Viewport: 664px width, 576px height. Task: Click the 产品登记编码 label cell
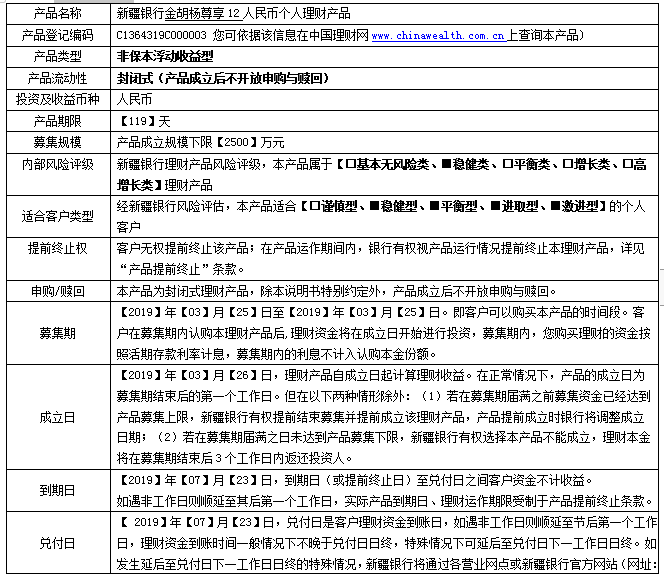[58, 35]
